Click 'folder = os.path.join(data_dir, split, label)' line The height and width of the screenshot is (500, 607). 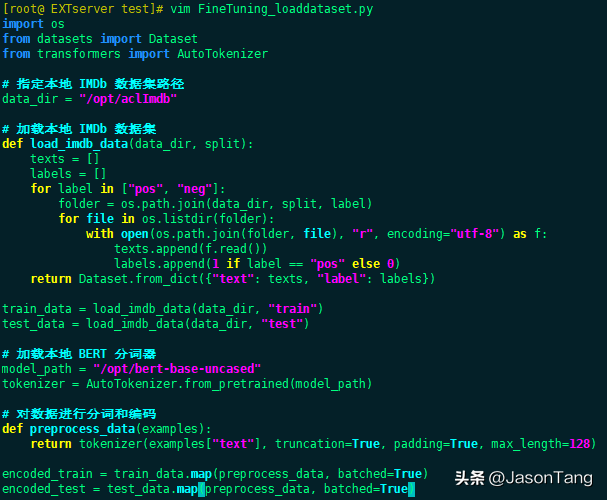coord(215,204)
